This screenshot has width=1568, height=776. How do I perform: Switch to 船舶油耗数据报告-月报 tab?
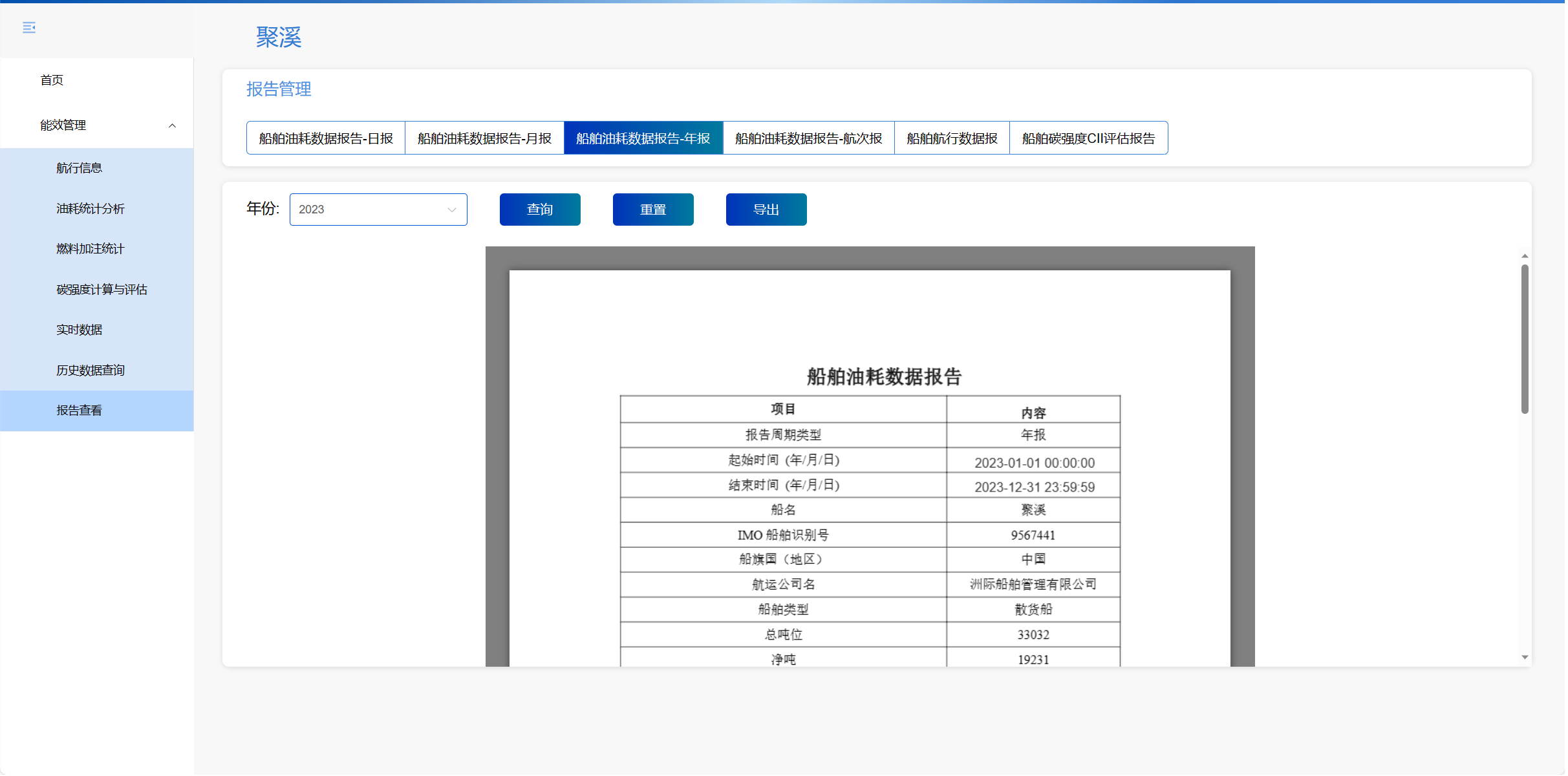click(484, 138)
